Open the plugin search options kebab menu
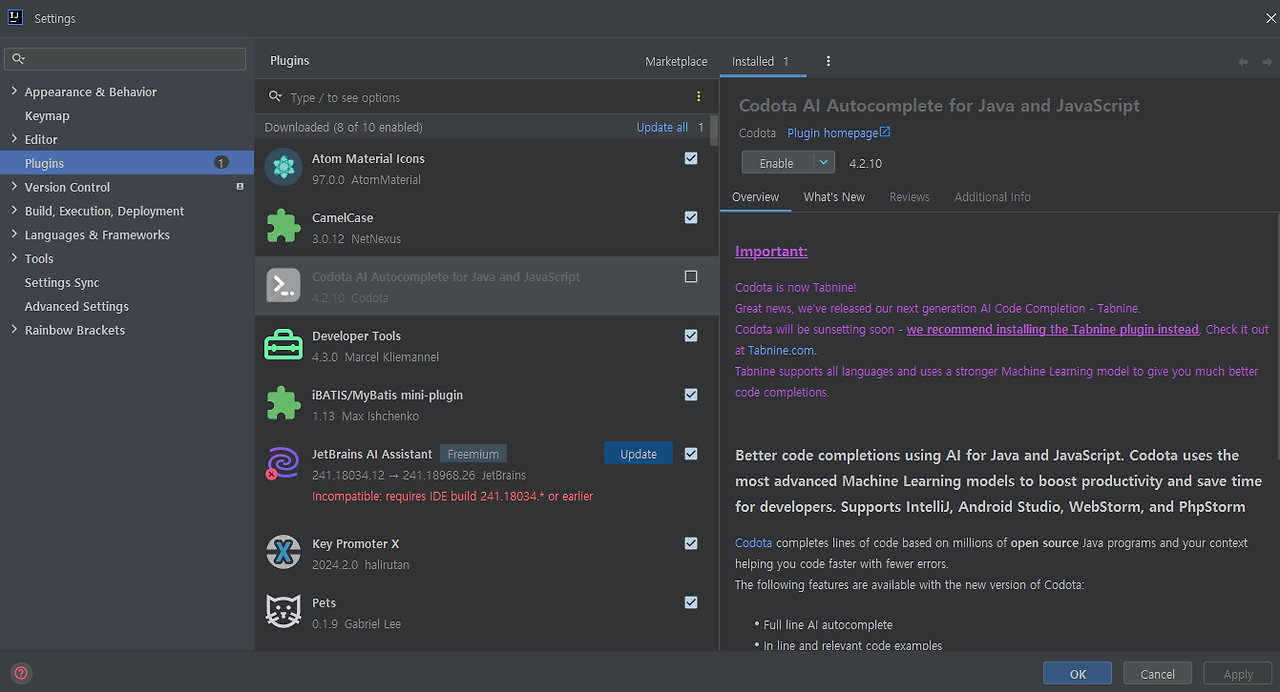The height and width of the screenshot is (692, 1280). point(698,97)
